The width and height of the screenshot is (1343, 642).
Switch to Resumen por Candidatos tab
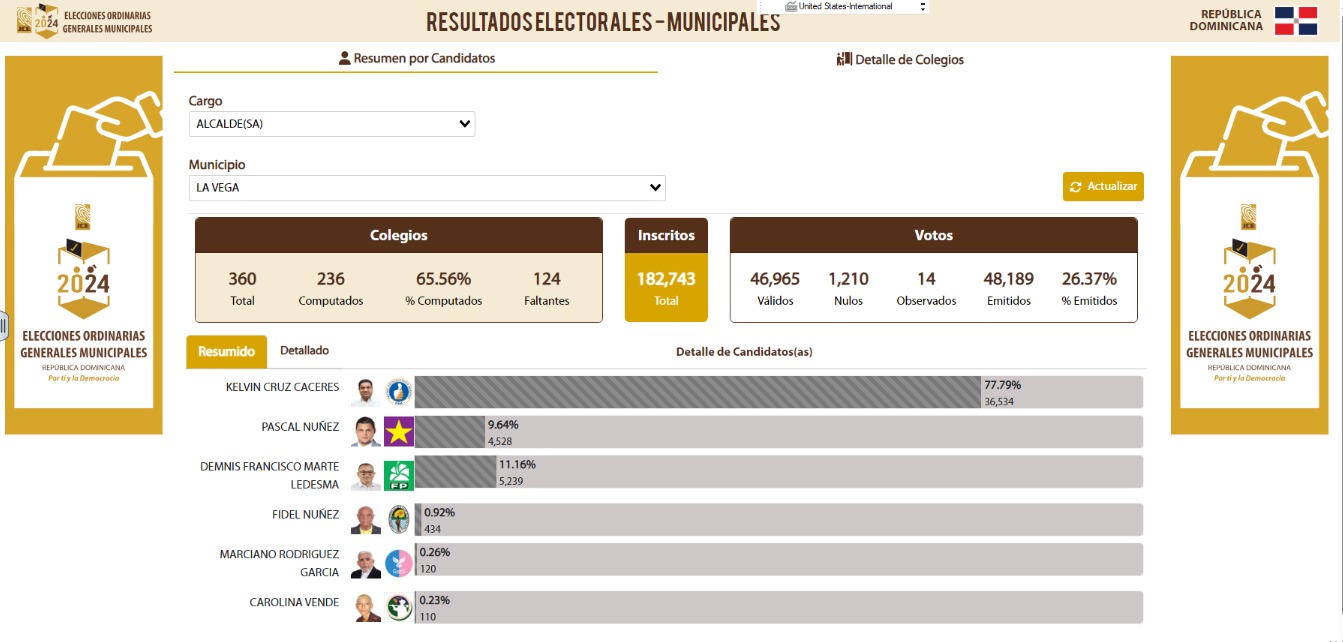point(416,58)
